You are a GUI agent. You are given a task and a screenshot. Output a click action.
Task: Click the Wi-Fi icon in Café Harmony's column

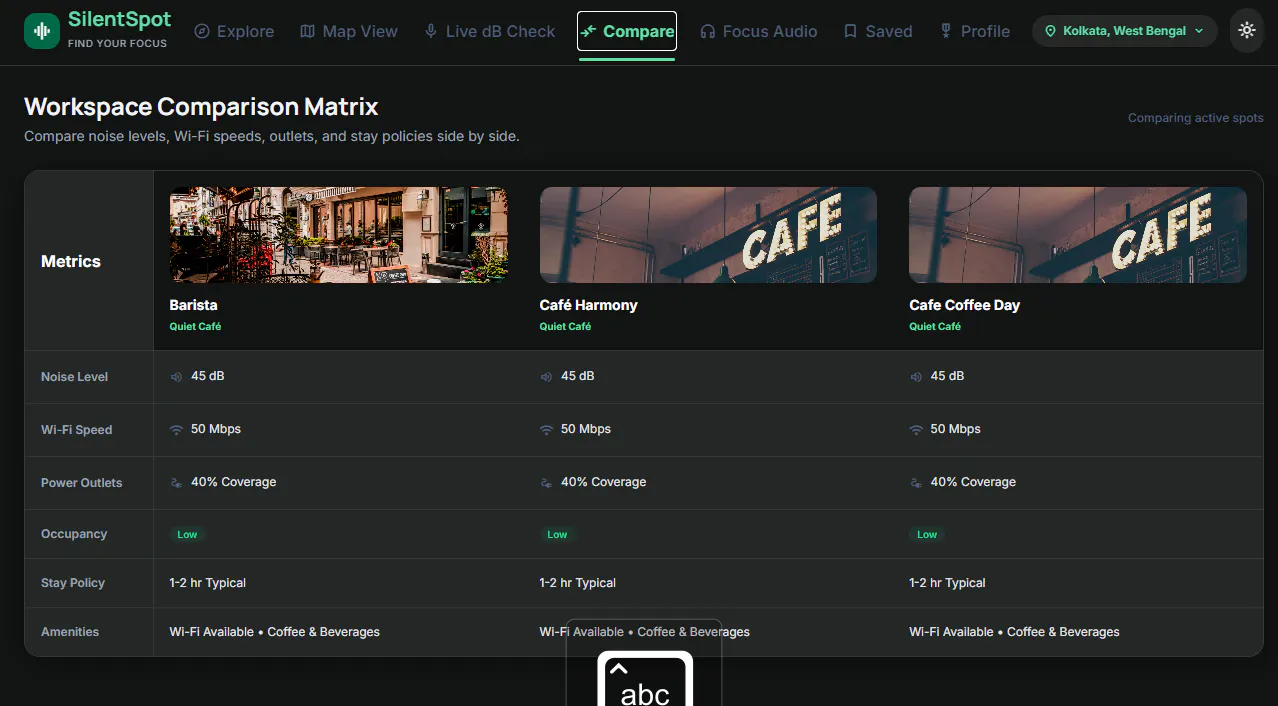click(x=546, y=430)
